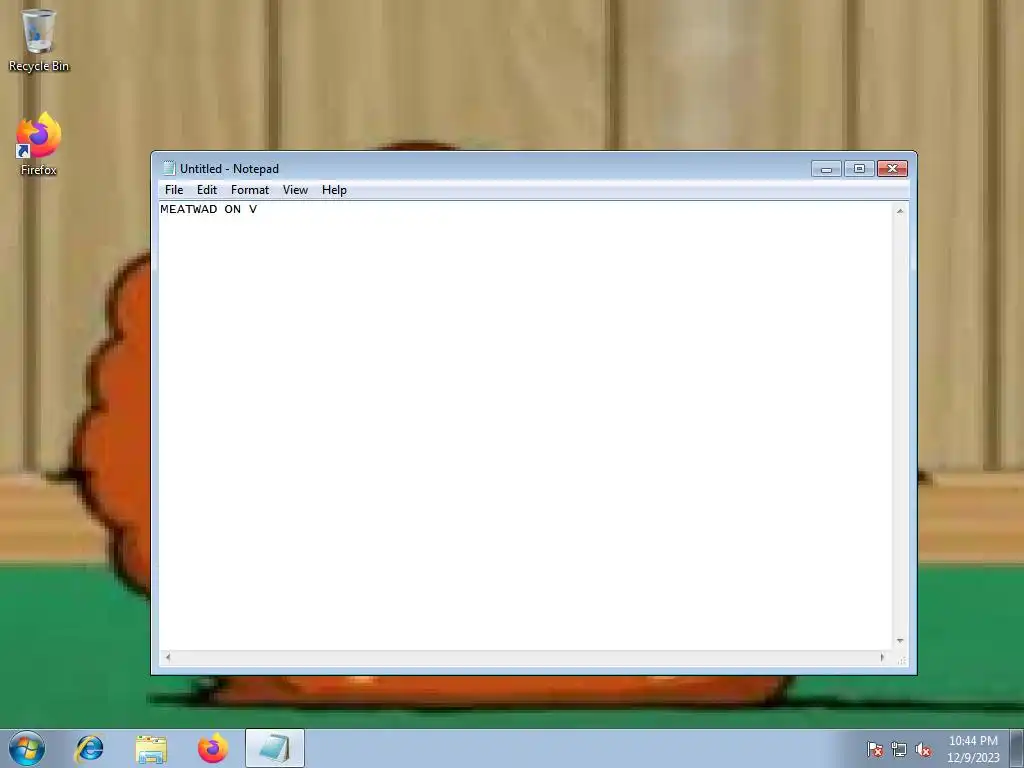Open the Action Center flag tray icon
This screenshot has width=1024, height=768.
874,750
